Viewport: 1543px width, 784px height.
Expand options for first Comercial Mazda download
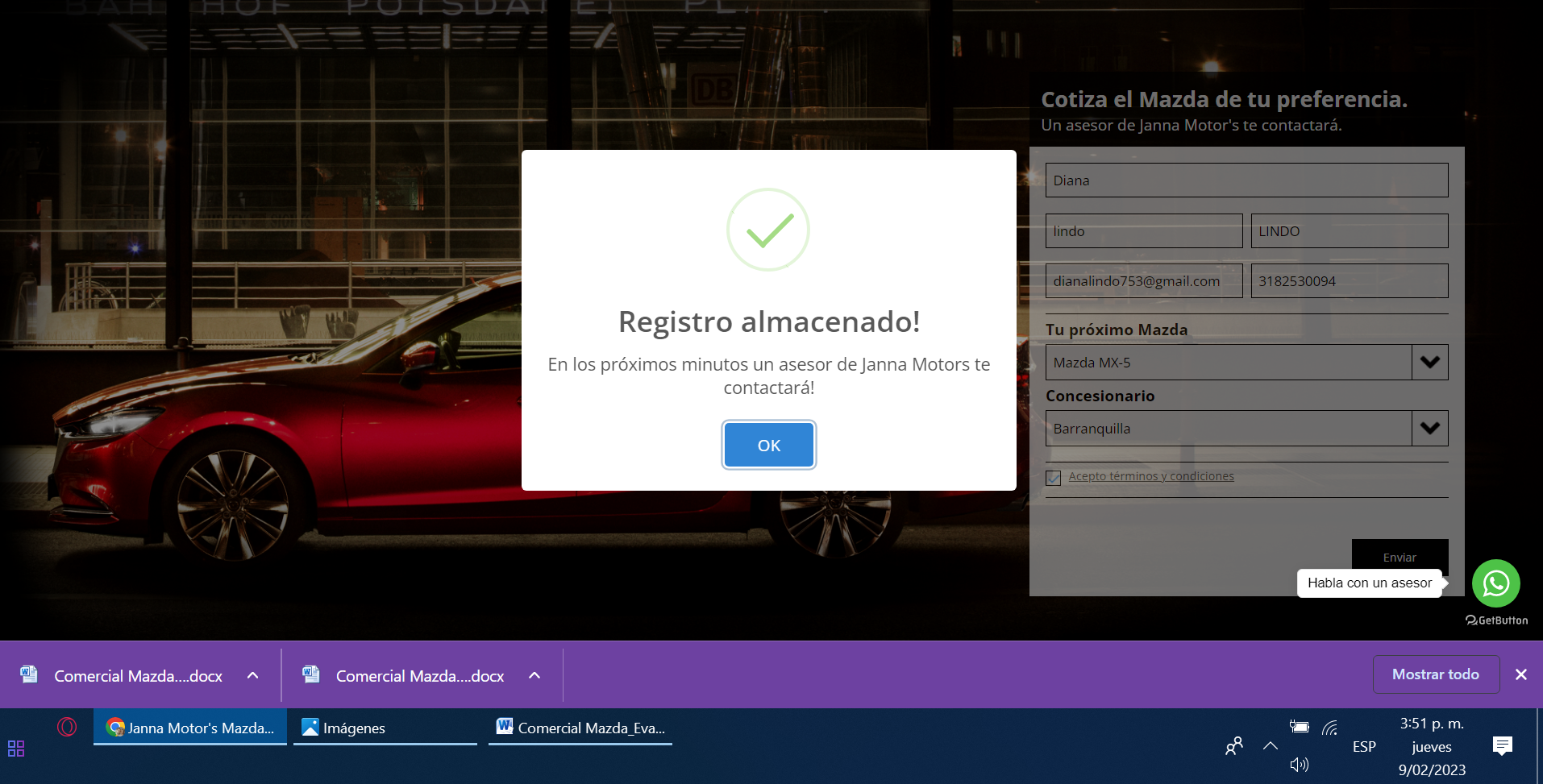(252, 675)
